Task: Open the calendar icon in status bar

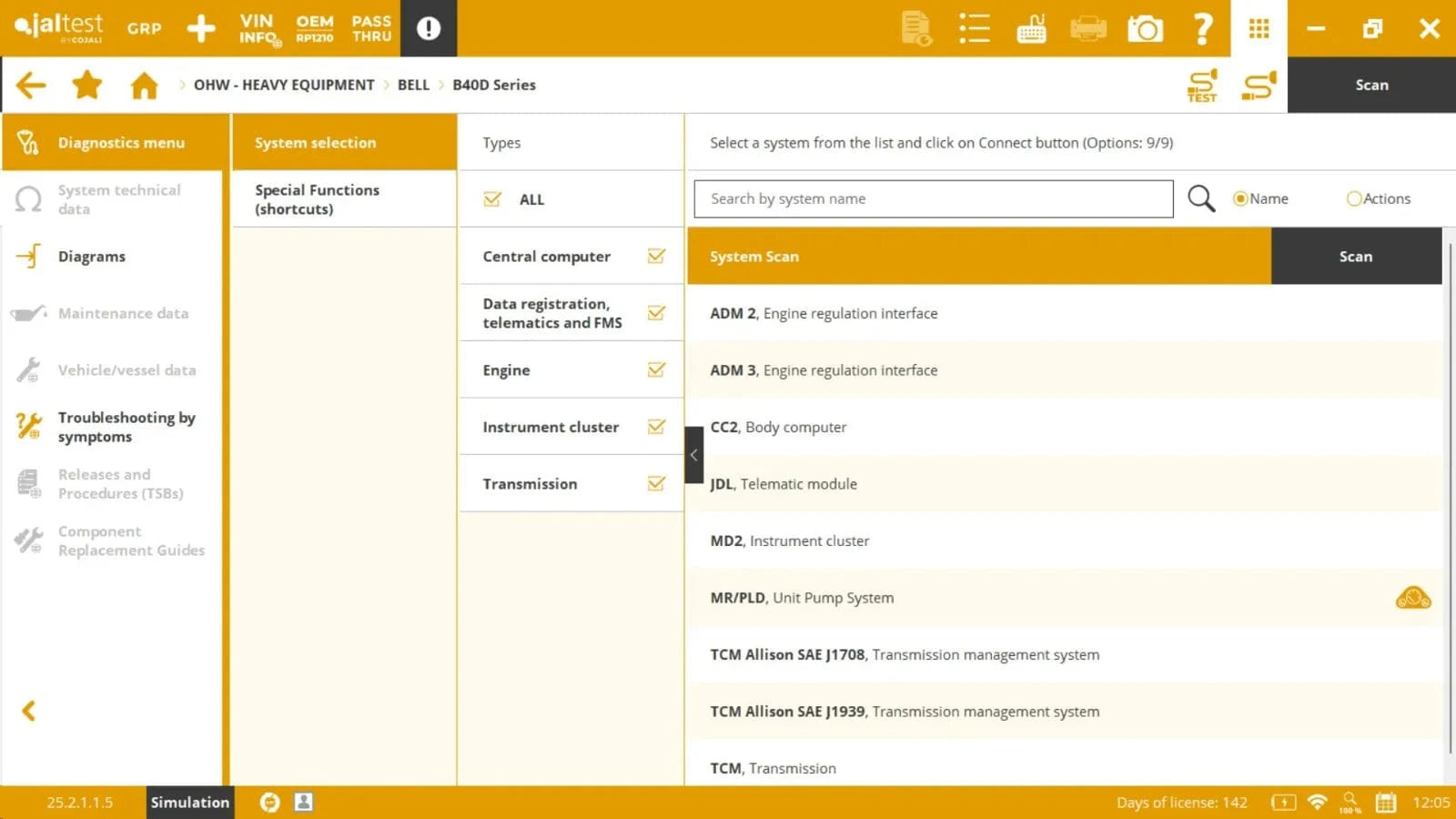Action: [x=1385, y=802]
